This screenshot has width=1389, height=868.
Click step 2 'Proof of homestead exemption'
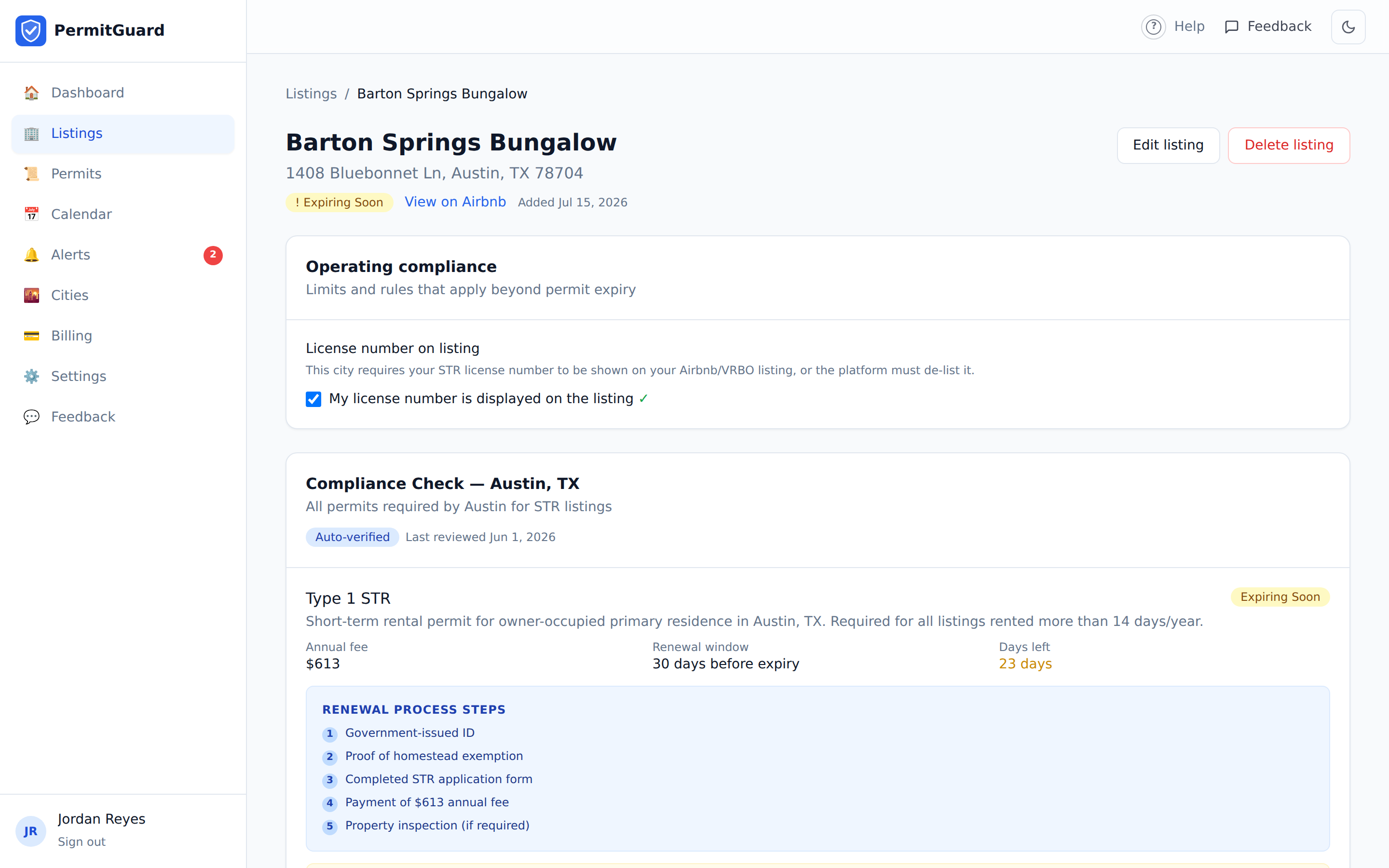tap(434, 756)
